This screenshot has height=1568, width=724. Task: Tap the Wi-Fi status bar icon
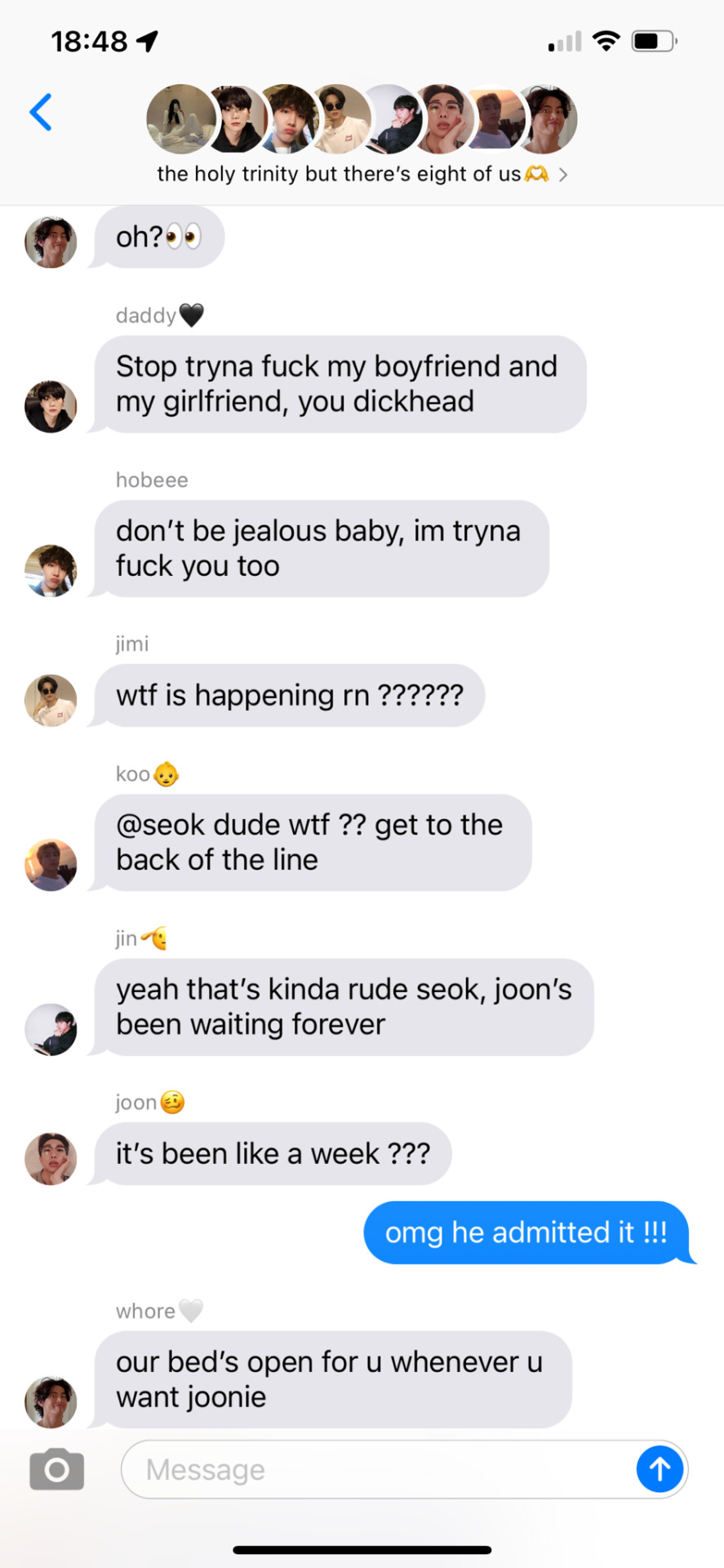coord(606,41)
